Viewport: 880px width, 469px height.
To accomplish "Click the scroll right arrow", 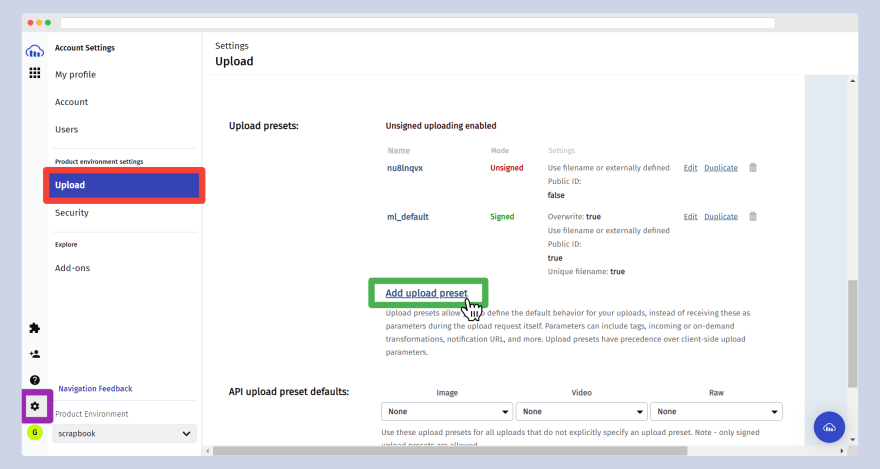I will [x=841, y=451].
